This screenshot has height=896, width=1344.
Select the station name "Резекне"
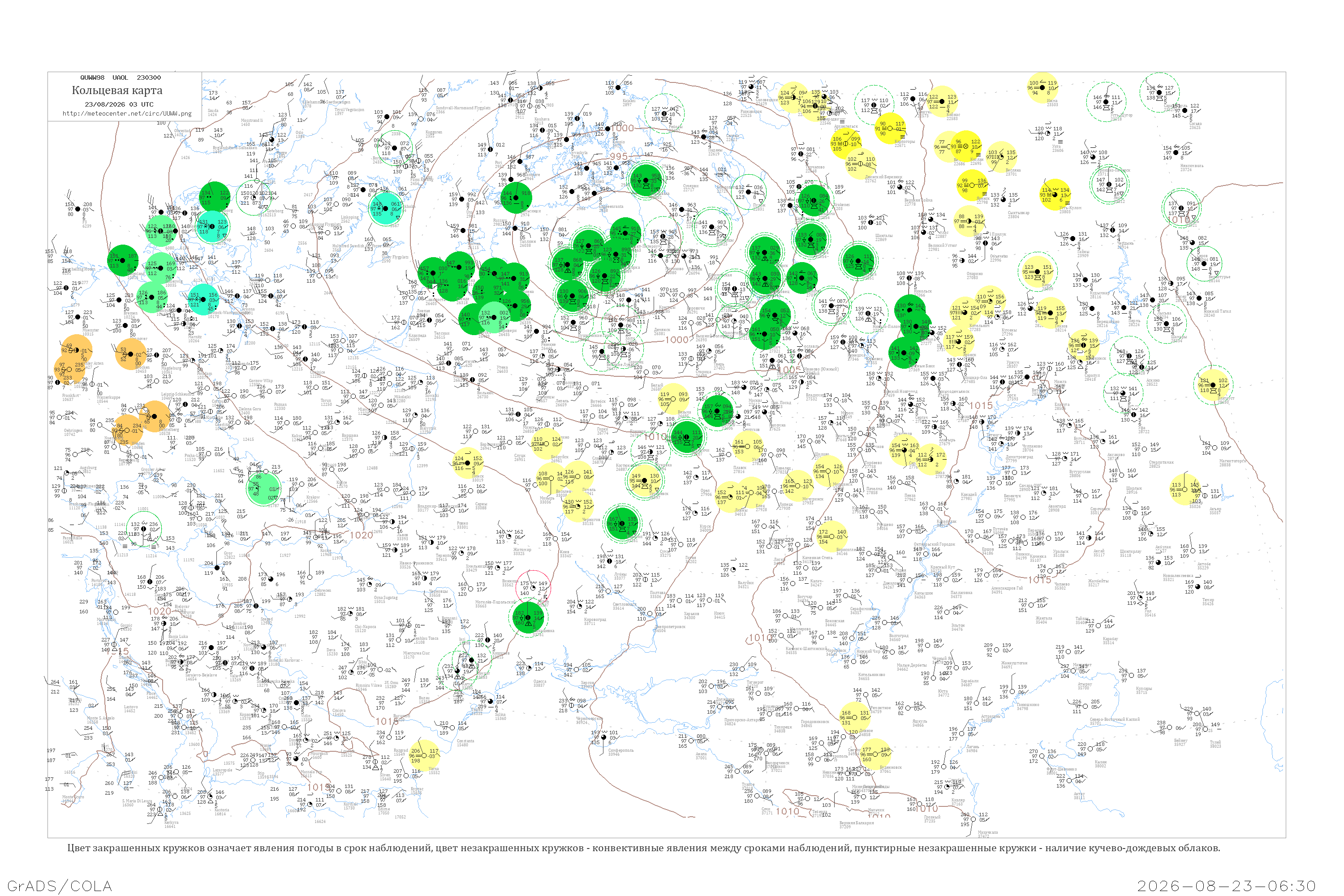click(548, 345)
